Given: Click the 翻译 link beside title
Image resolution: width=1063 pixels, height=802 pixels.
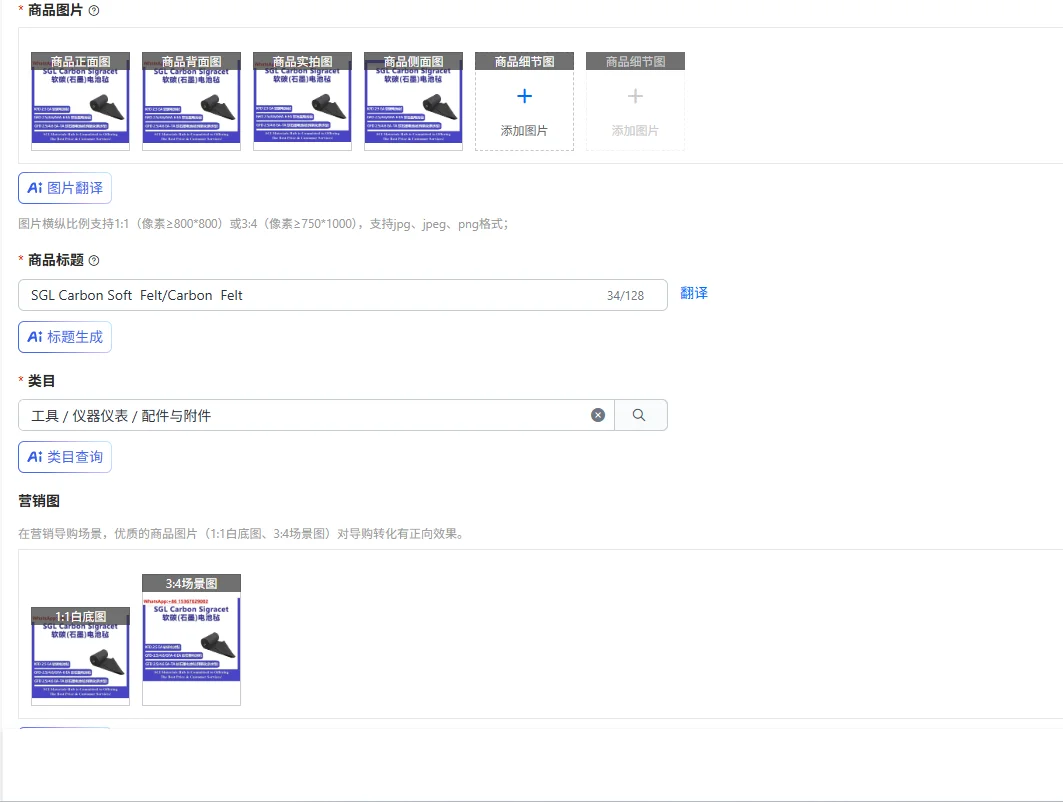Looking at the screenshot, I should point(694,293).
